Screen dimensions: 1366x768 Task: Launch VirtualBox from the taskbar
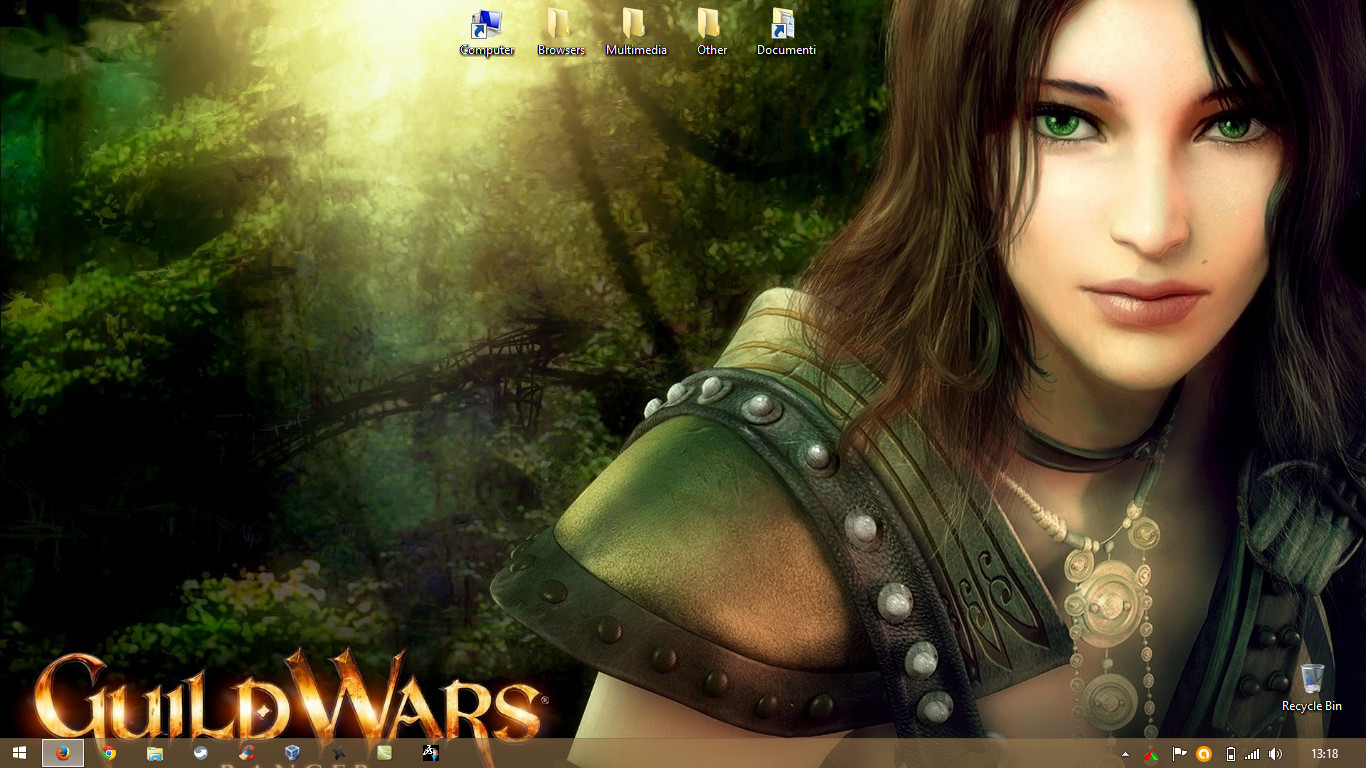click(292, 753)
